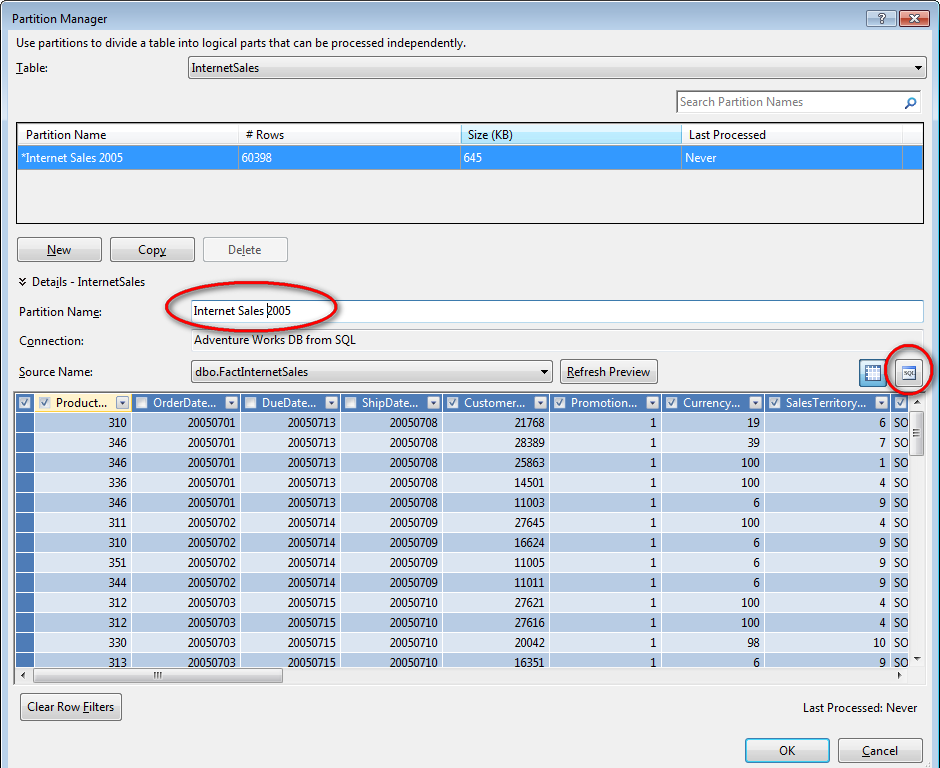
Task: Click the vertical scrollbar up arrow
Action: (917, 402)
